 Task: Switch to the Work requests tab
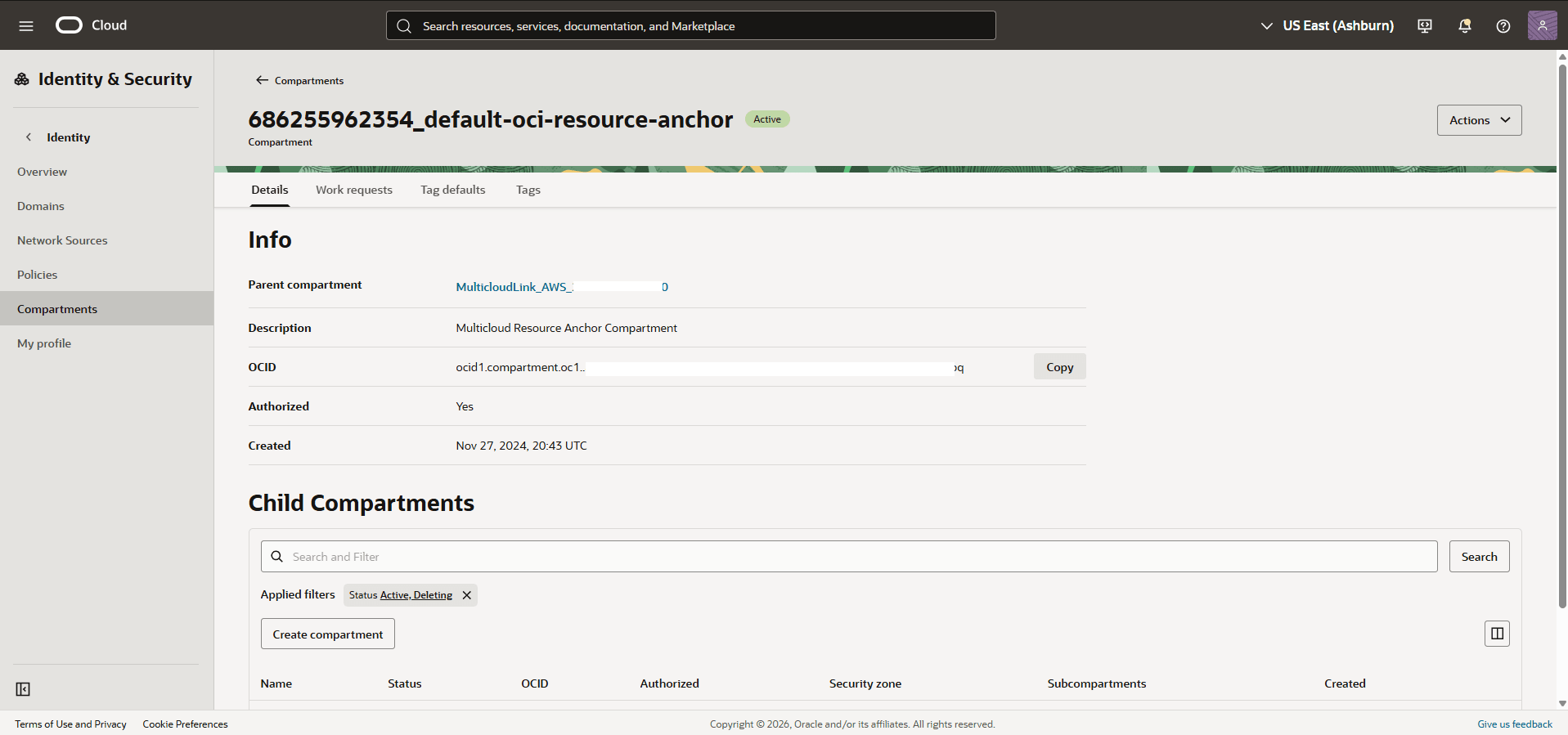[x=354, y=190]
